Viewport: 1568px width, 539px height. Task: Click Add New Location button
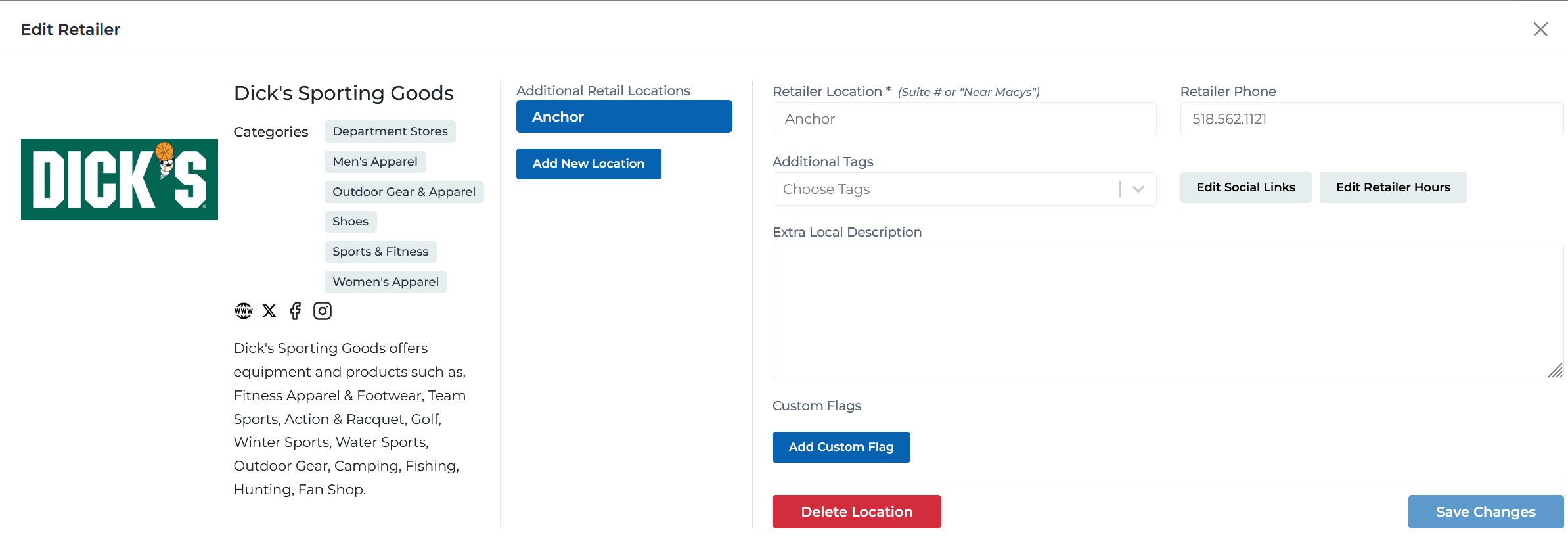coord(589,164)
